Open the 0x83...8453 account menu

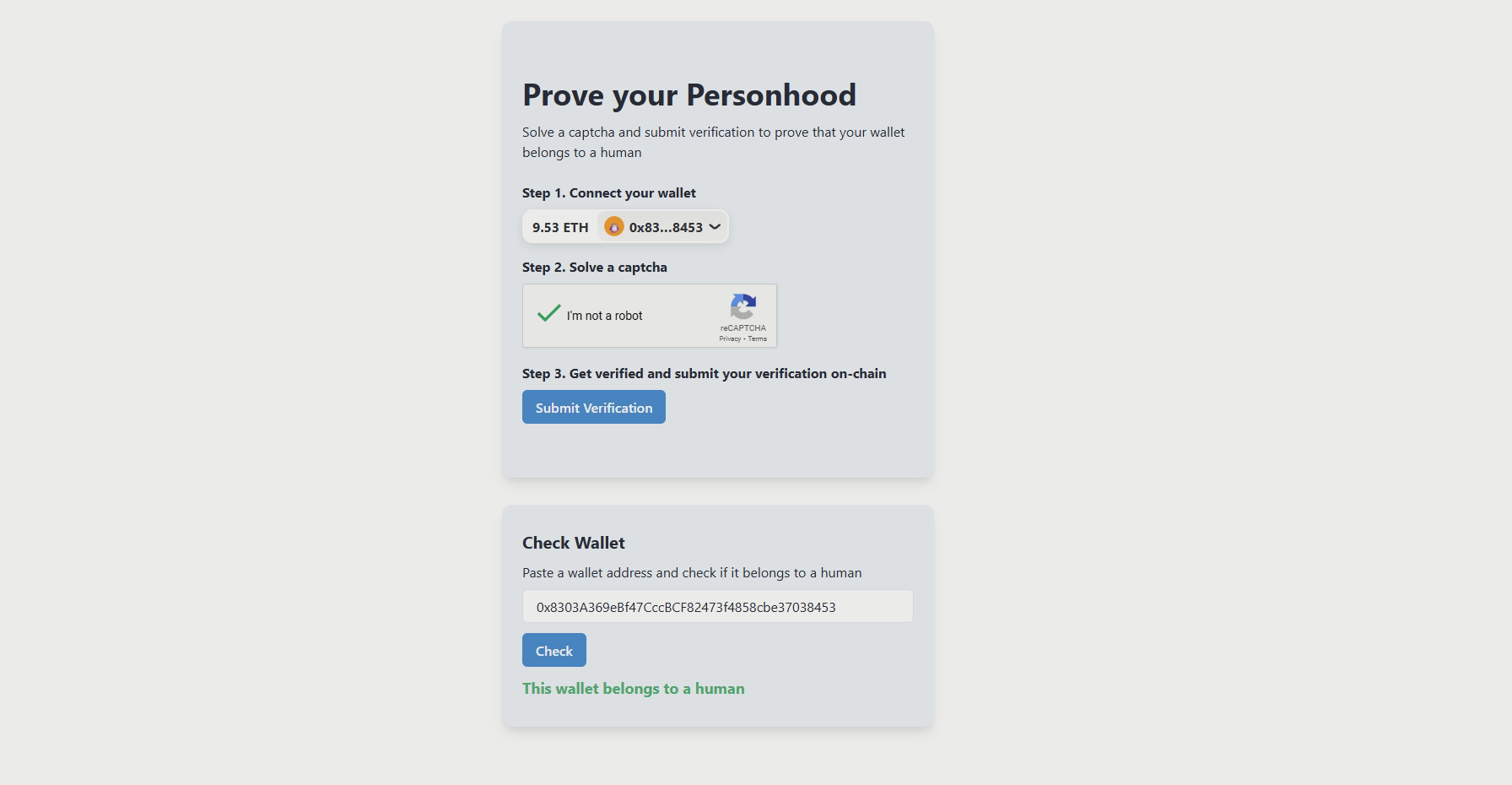coord(662,227)
